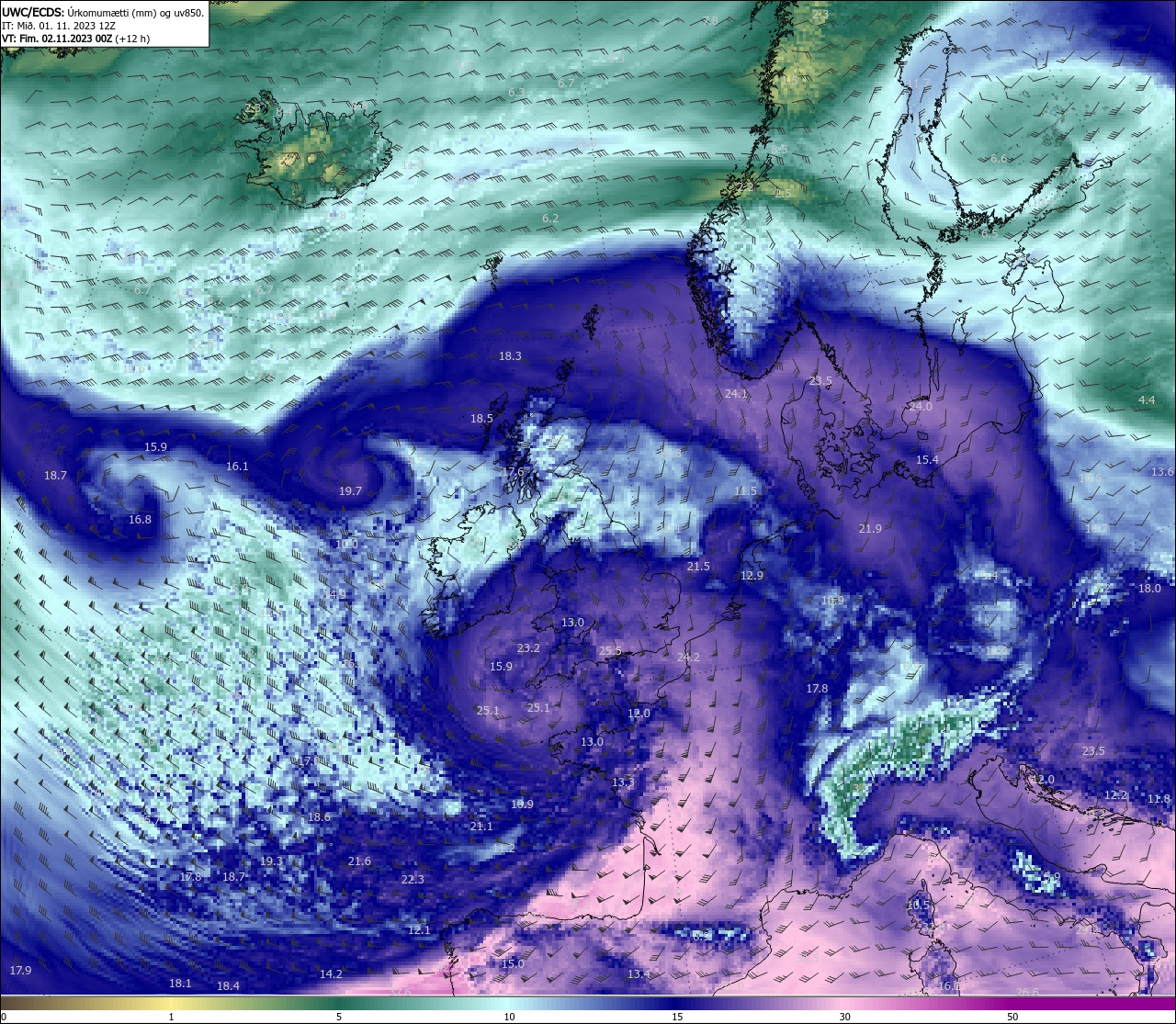
Task: Select the map value 18.6
Action: coord(319,817)
